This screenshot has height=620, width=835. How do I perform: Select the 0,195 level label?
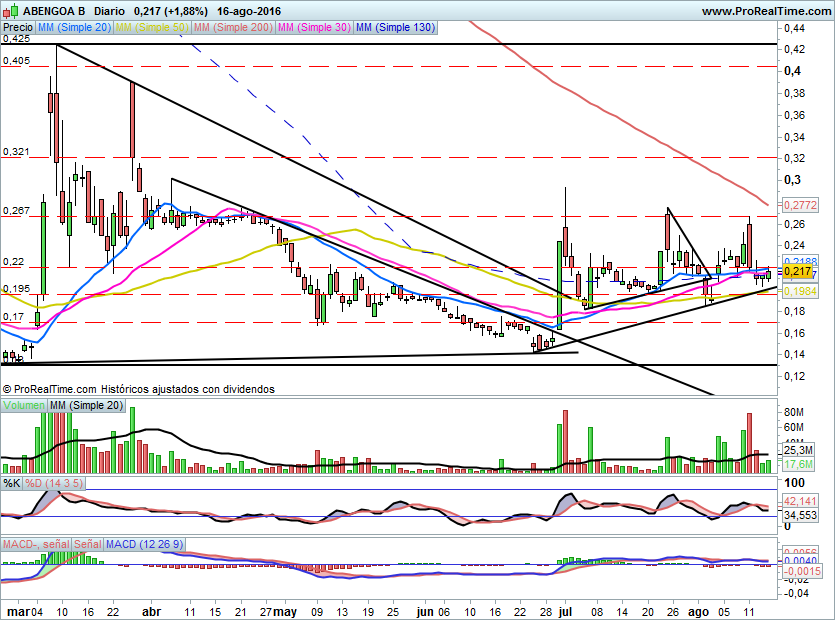(x=16, y=289)
